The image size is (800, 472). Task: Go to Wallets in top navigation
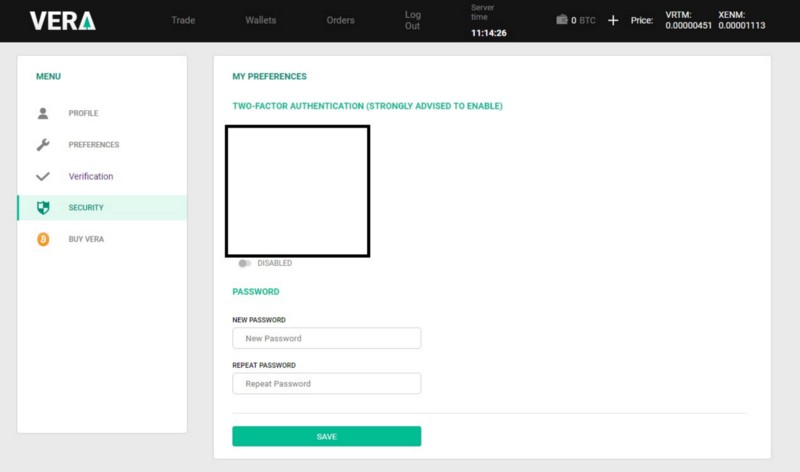coord(261,20)
